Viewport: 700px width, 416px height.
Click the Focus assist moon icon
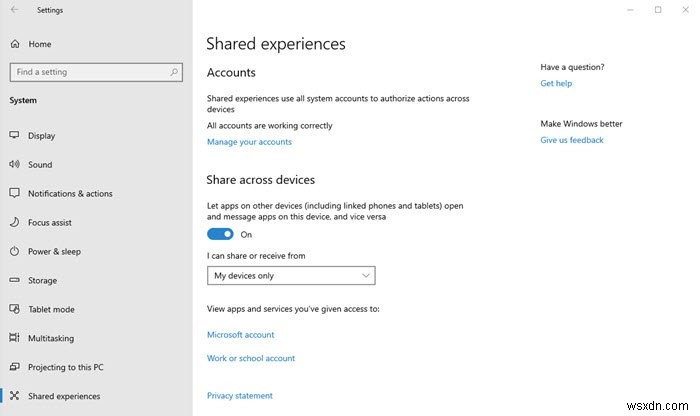click(x=15, y=223)
